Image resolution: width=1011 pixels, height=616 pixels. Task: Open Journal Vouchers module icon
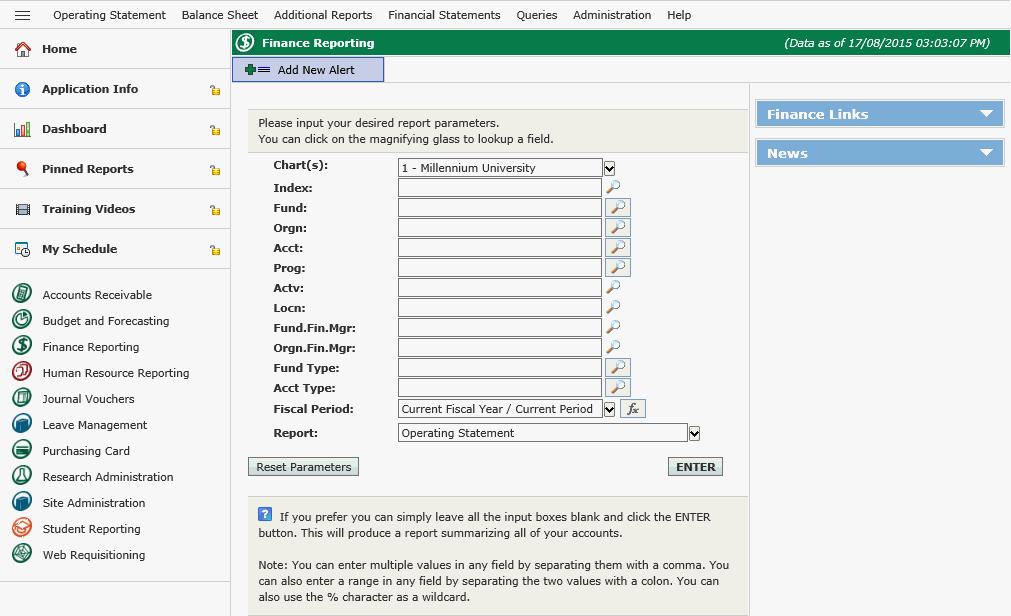[22, 399]
